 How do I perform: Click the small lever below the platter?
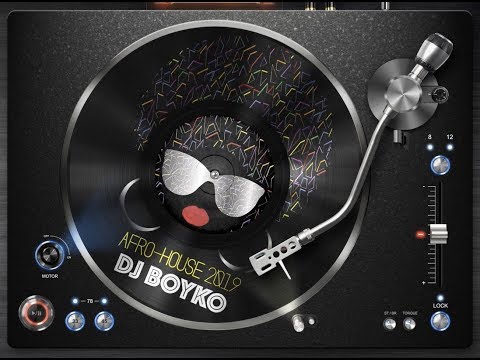tap(298, 323)
